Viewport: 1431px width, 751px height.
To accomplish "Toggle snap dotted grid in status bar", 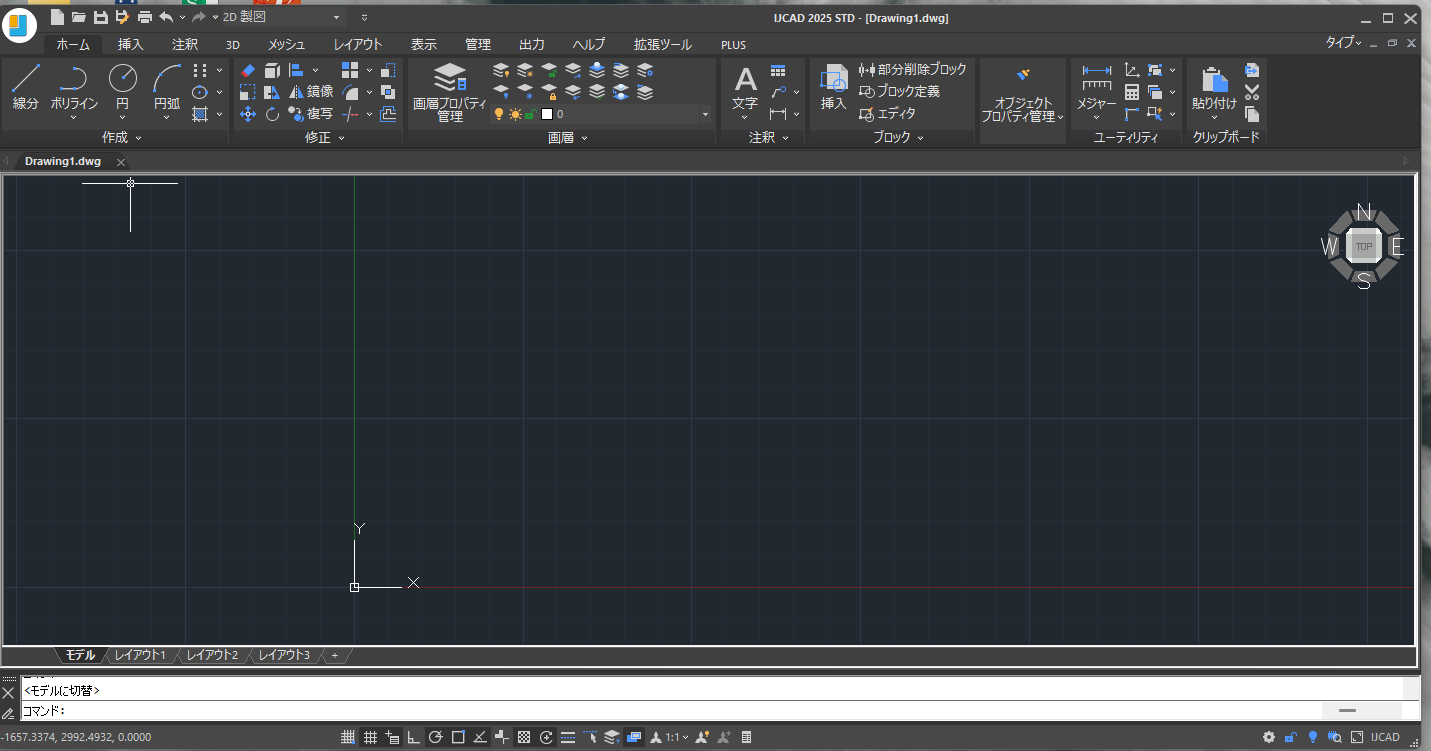I will (348, 737).
